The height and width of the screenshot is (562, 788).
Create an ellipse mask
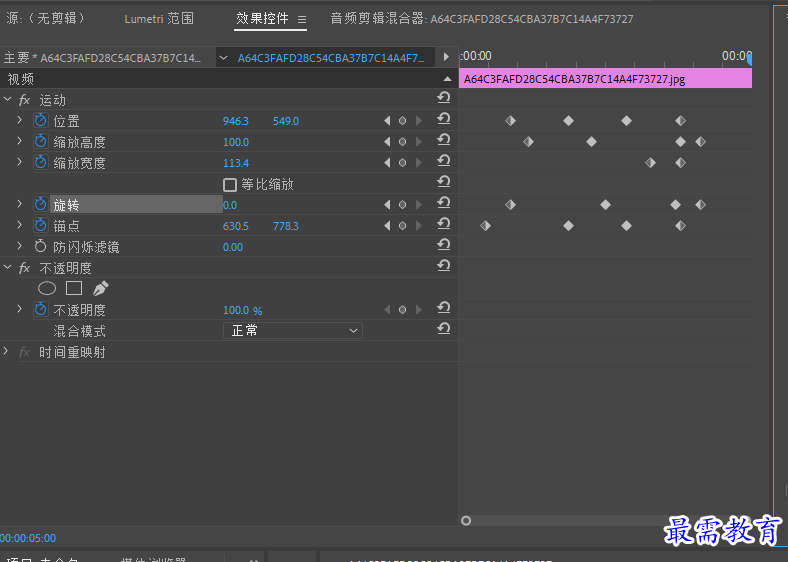tap(47, 288)
